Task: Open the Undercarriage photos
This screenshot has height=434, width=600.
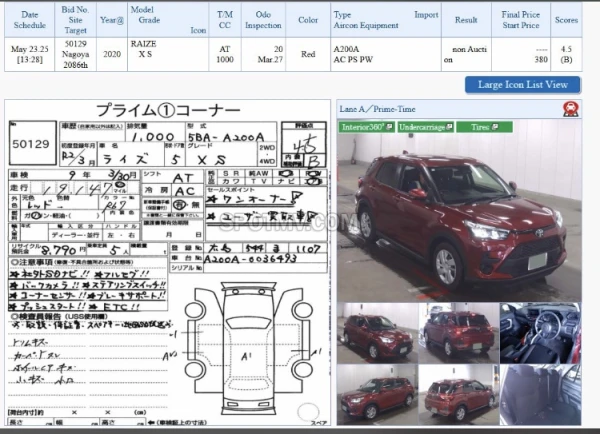Action: [425, 127]
